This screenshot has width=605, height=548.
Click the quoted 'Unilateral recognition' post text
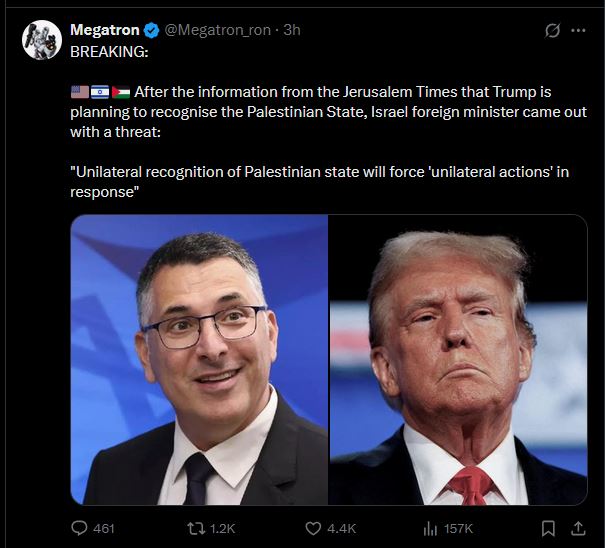[x=319, y=182]
